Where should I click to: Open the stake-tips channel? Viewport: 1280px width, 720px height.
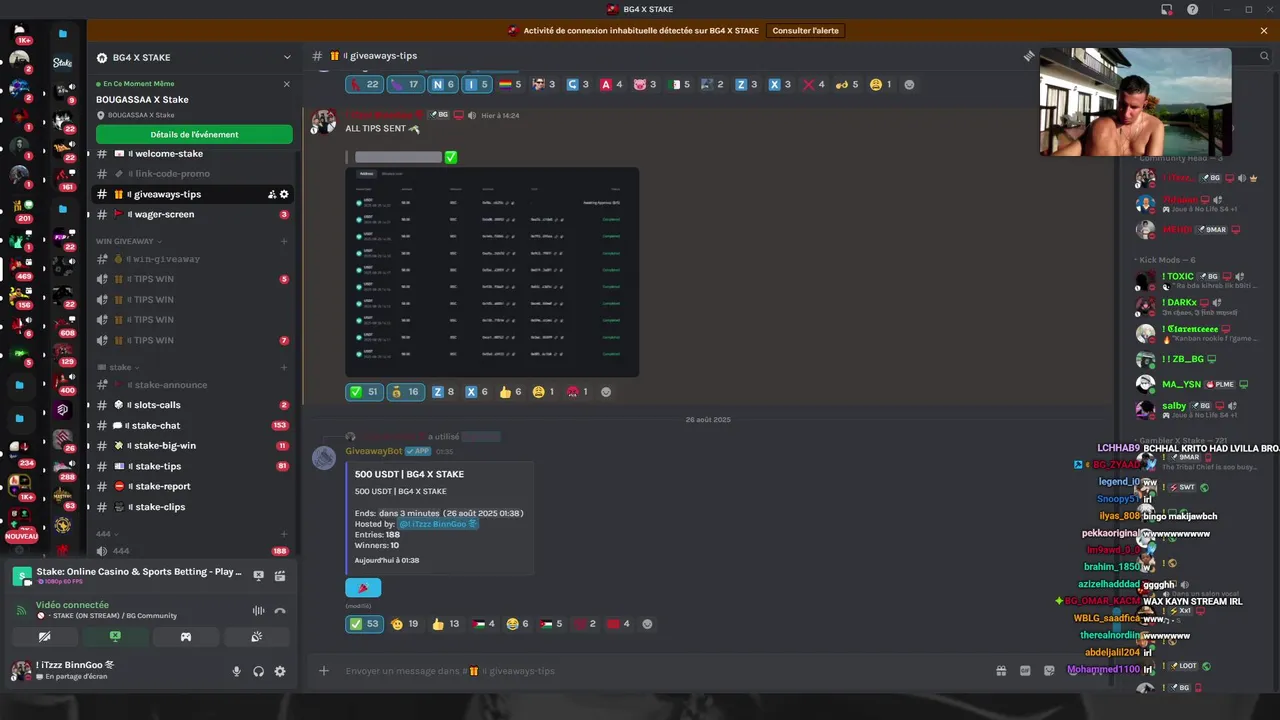pyautogui.click(x=194, y=466)
